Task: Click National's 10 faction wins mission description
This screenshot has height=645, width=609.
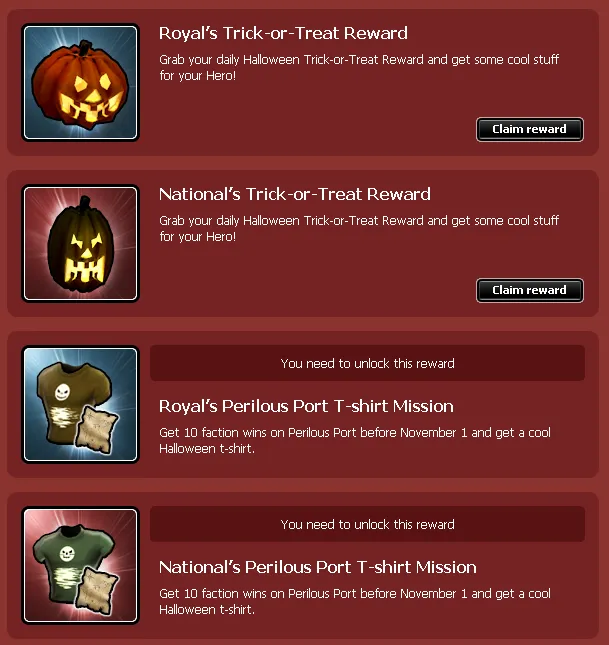Action: (355, 601)
